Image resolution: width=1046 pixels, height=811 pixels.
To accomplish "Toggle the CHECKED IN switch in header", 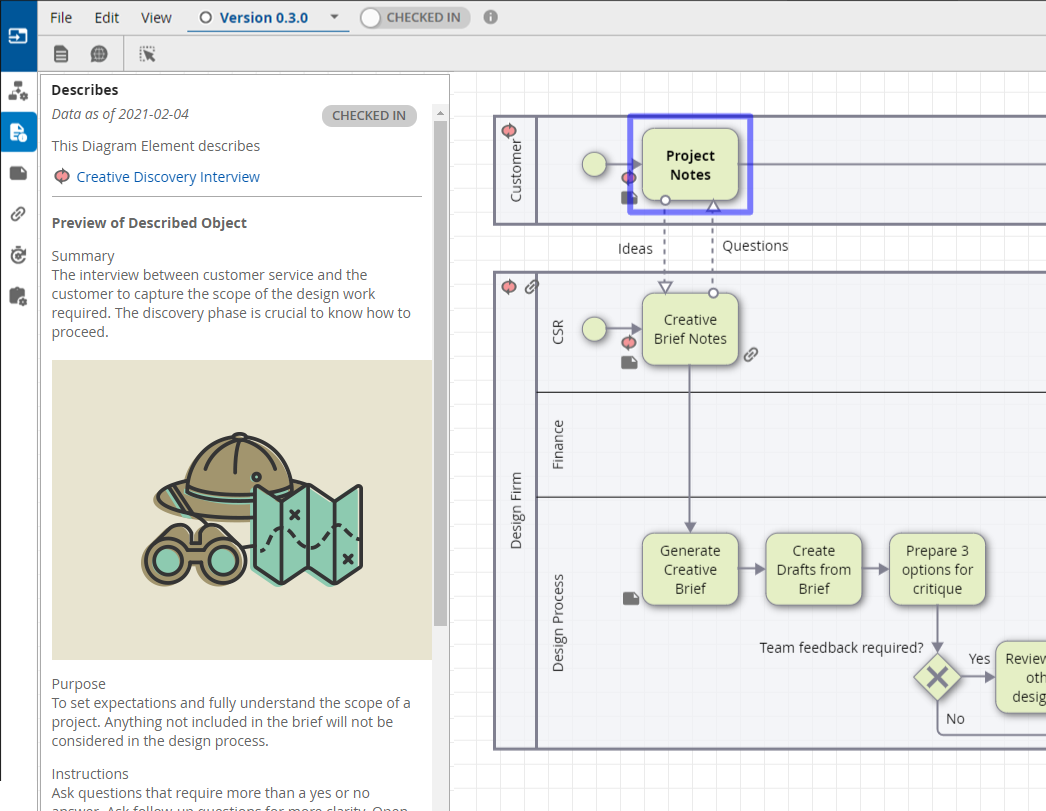I will [x=415, y=18].
